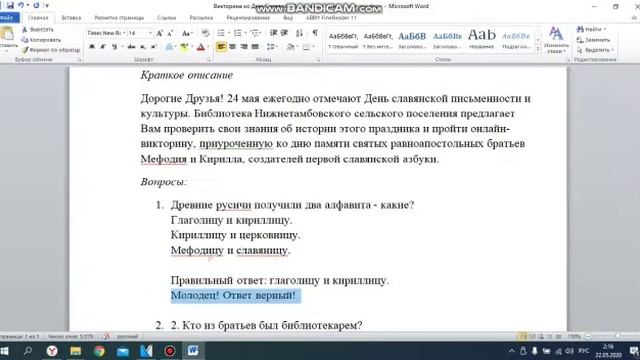Increase paragraph indent
Viewport: 640px width, 360px height.
pyautogui.click(x=284, y=33)
